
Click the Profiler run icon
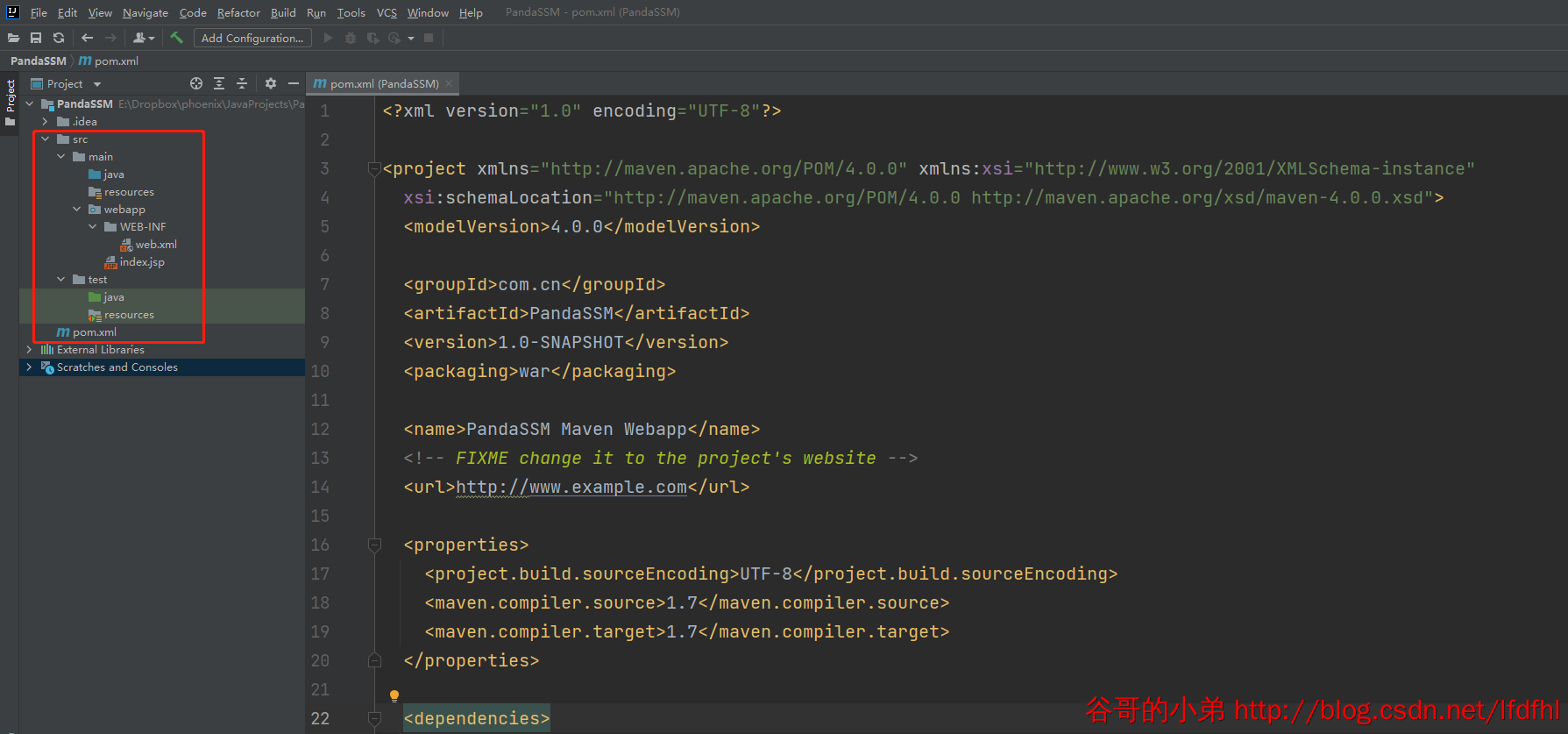coord(394,38)
